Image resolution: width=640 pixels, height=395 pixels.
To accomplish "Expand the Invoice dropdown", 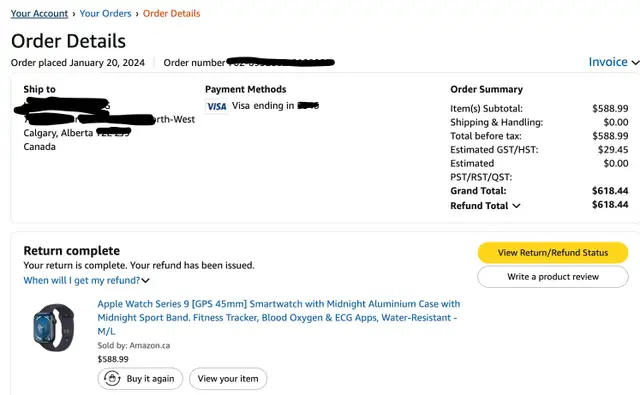I will [613, 62].
